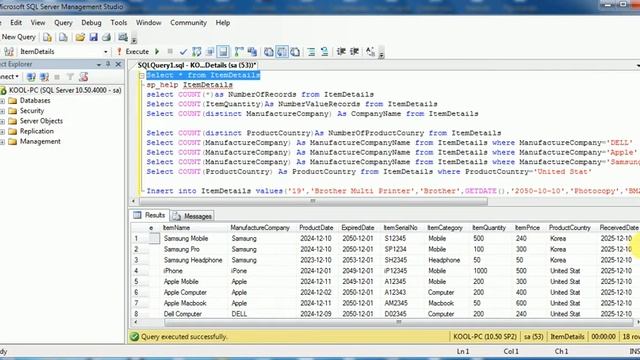Toggle Include Client Statistics

pyautogui.click(x=252, y=52)
